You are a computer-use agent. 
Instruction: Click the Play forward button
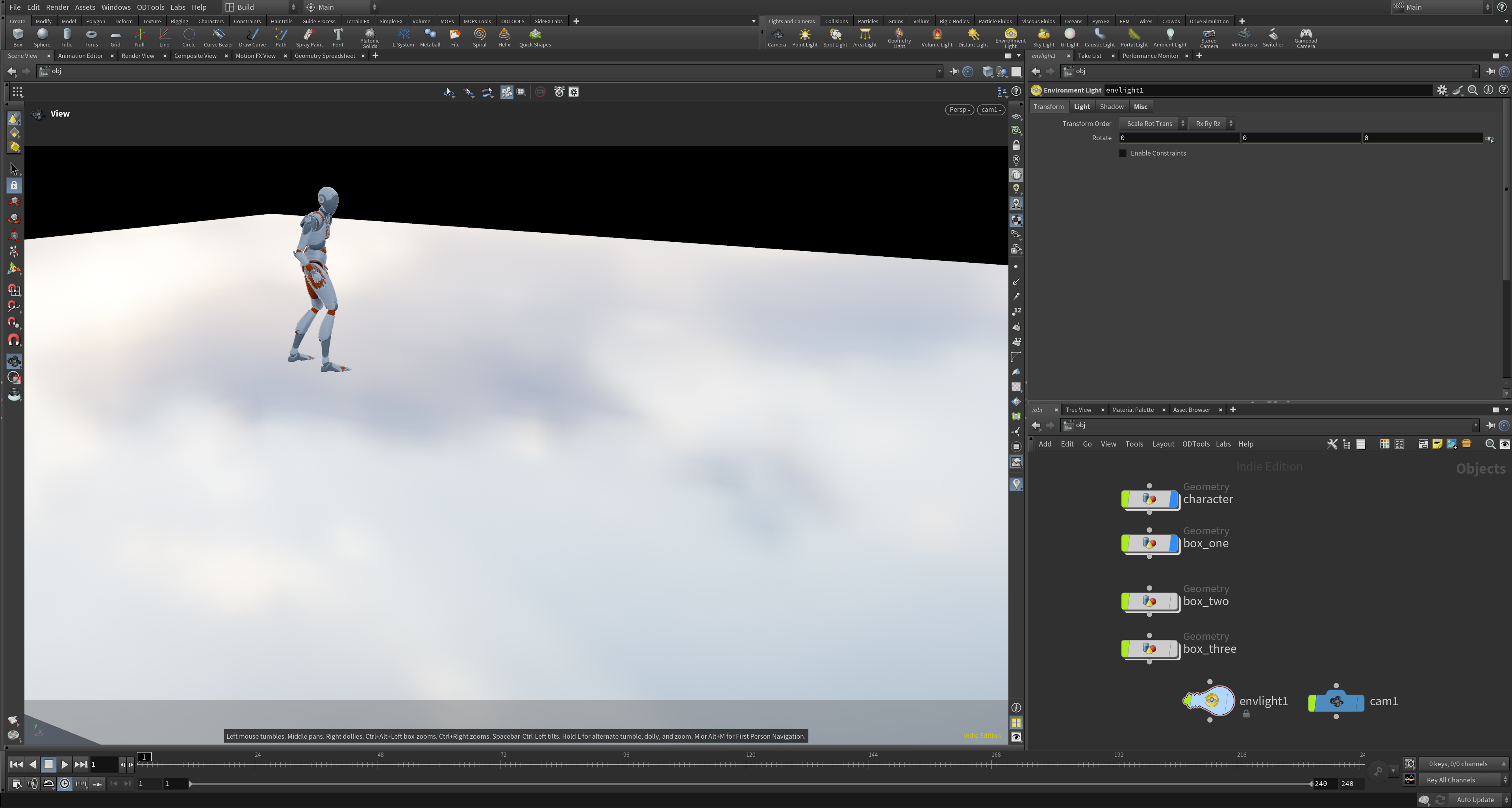(x=65, y=765)
